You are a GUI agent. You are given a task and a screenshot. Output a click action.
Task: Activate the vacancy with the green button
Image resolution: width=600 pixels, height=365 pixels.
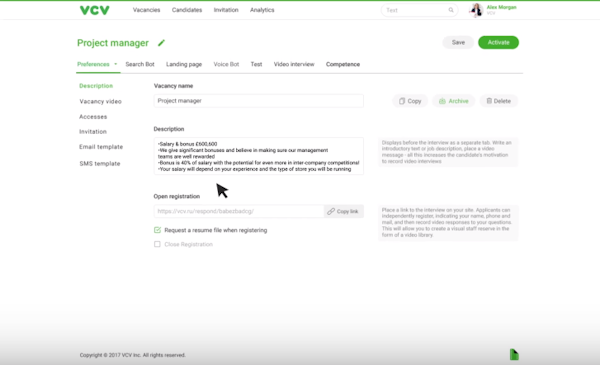(x=498, y=42)
